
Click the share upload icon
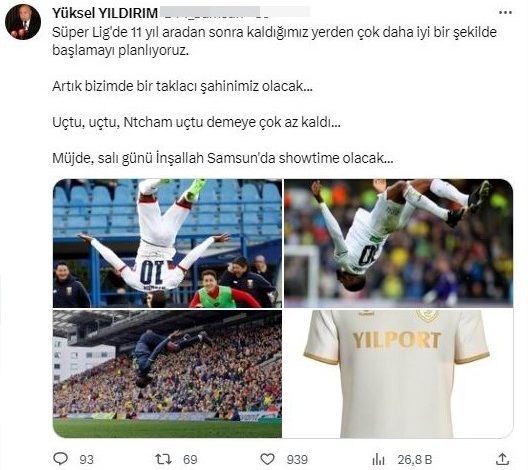tap(502, 459)
